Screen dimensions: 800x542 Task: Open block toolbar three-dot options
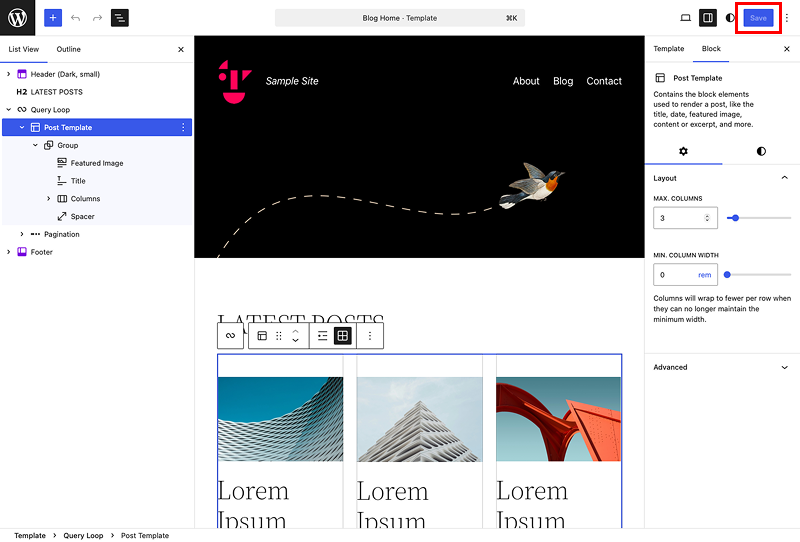click(x=370, y=336)
